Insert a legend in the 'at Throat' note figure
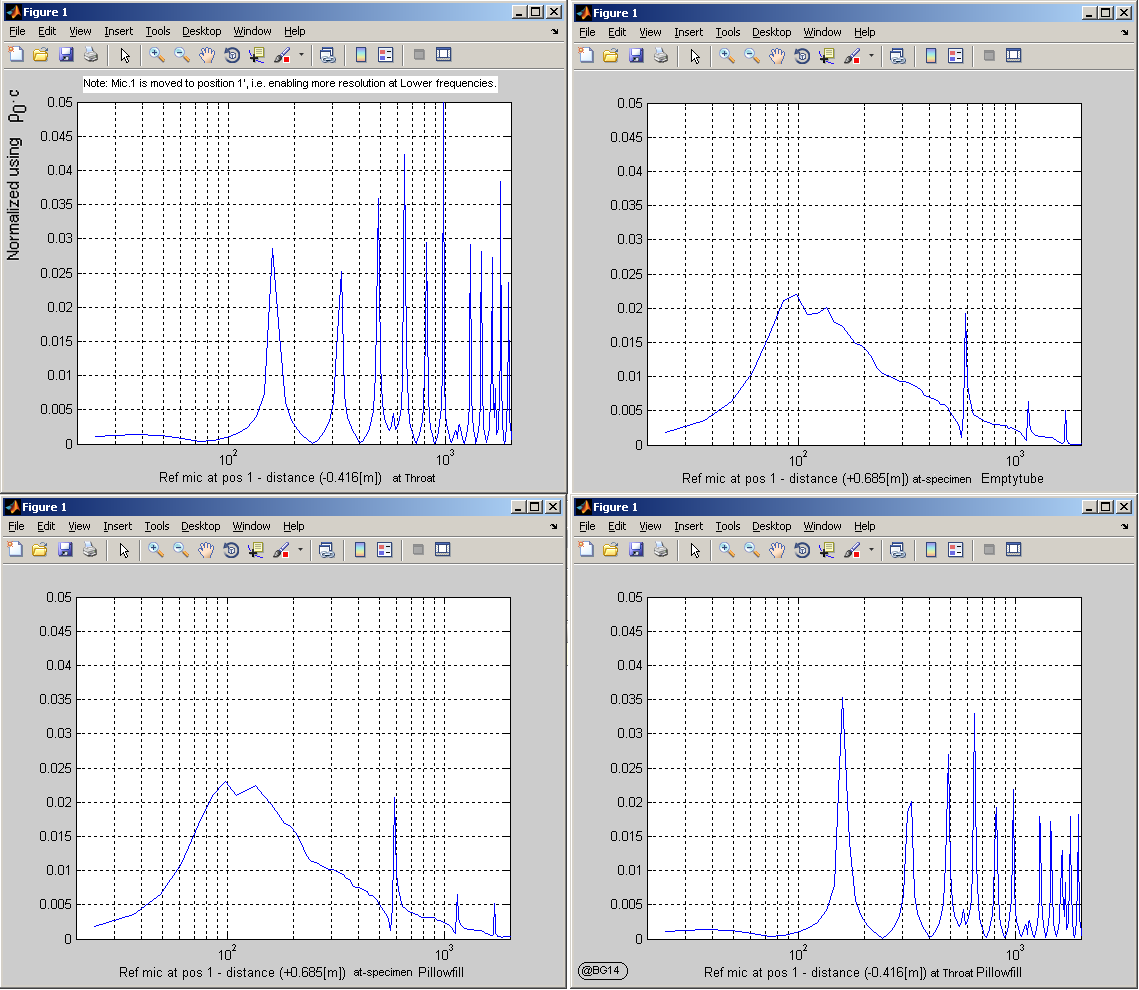Viewport: 1139px width, 990px height. (x=386, y=54)
